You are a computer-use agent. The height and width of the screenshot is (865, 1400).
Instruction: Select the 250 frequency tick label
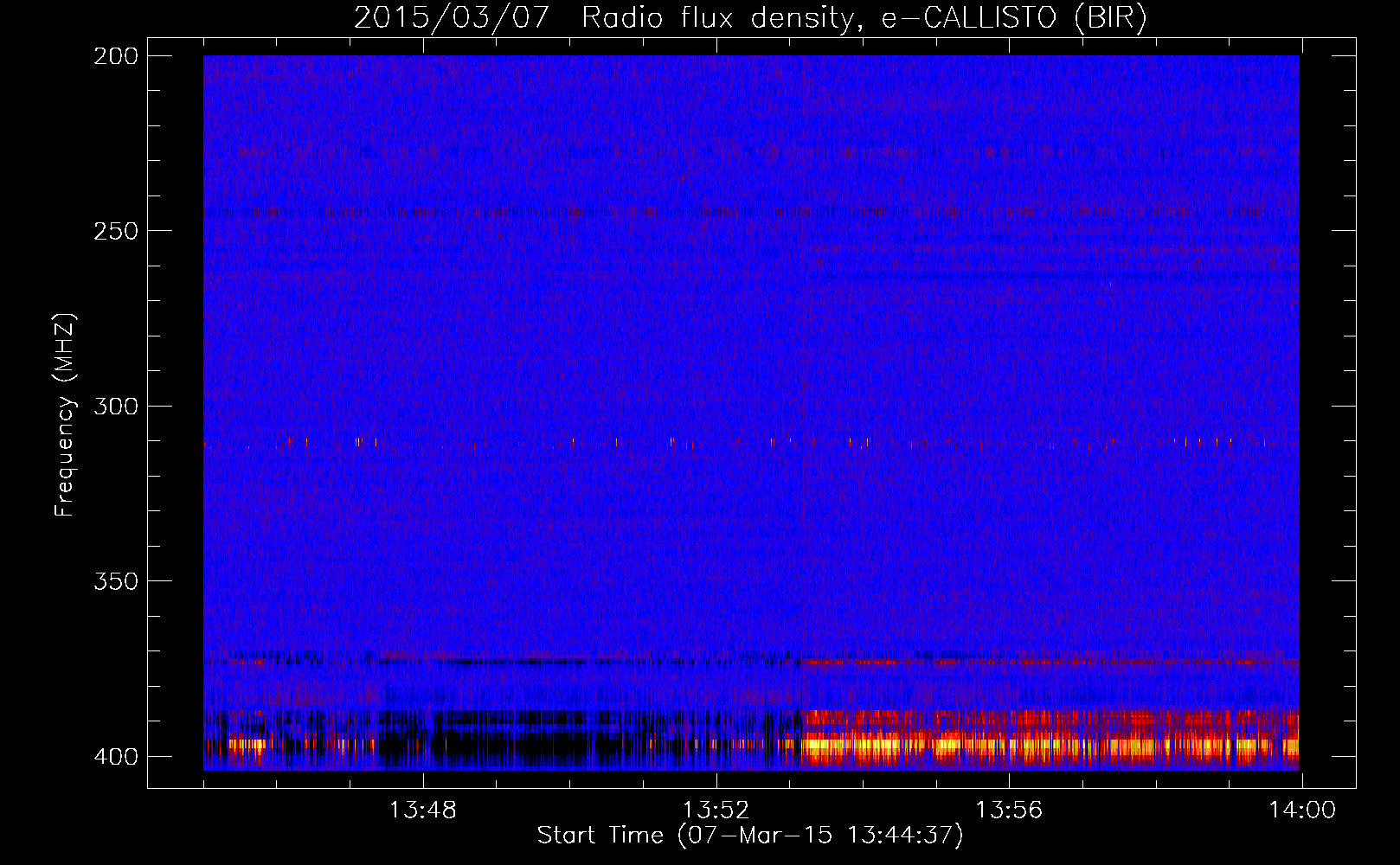[x=115, y=231]
